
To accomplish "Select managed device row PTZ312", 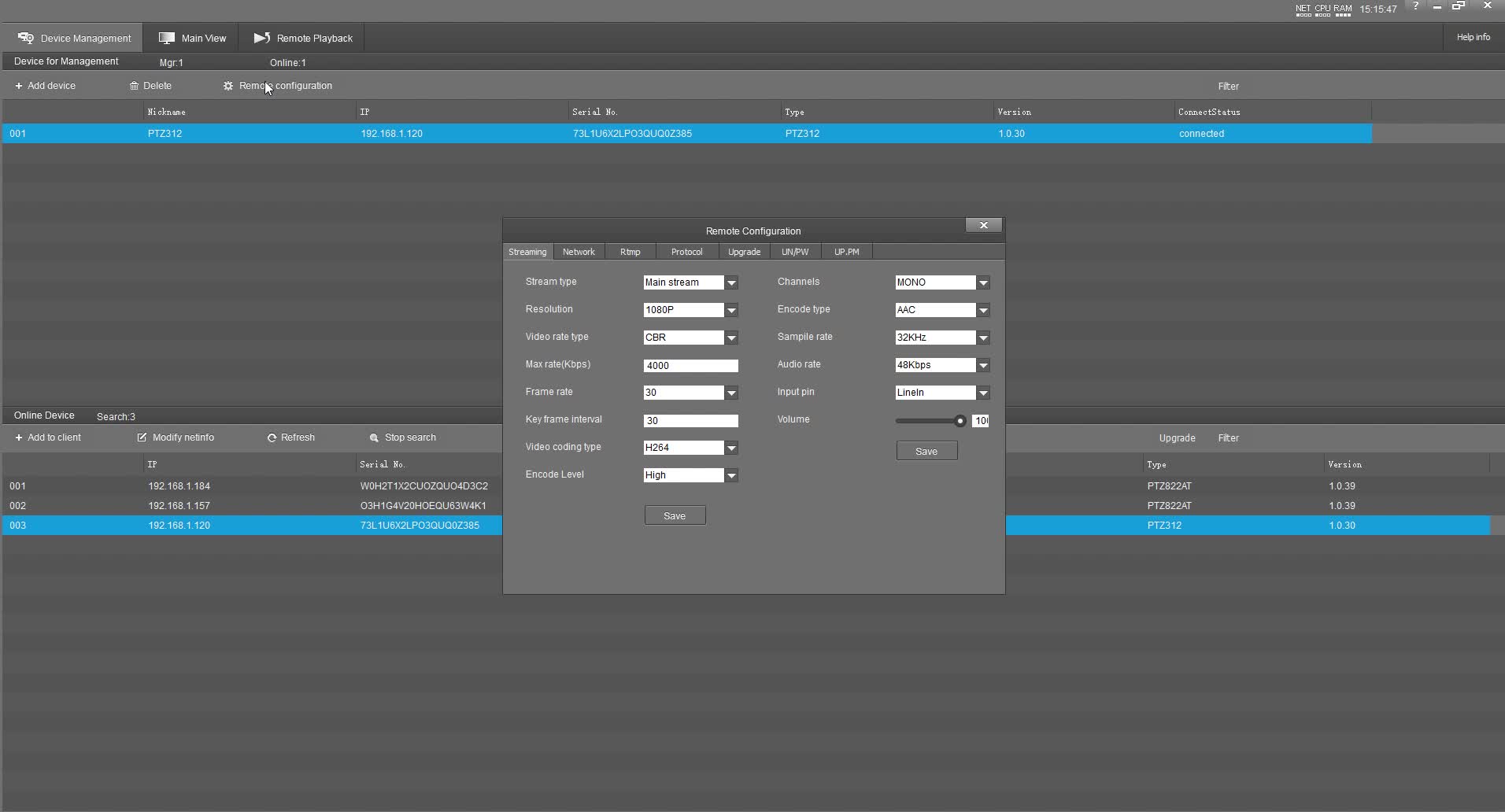I will click(x=687, y=134).
